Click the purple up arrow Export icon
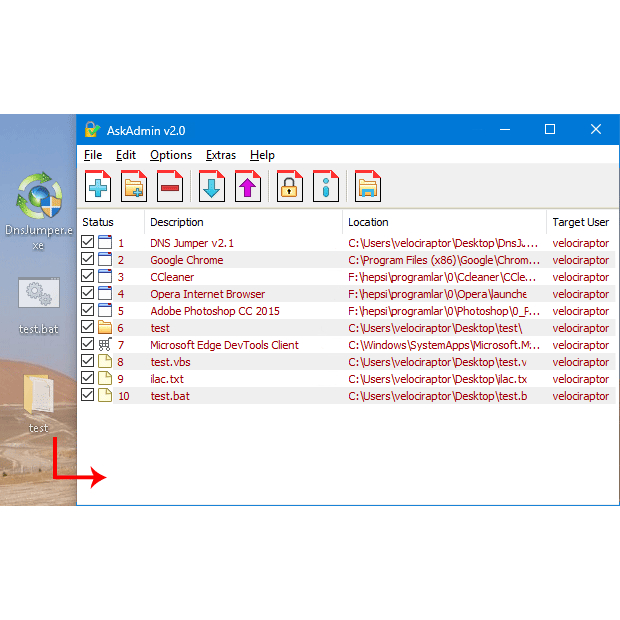Viewport: 620px width, 620px height. pos(248,186)
